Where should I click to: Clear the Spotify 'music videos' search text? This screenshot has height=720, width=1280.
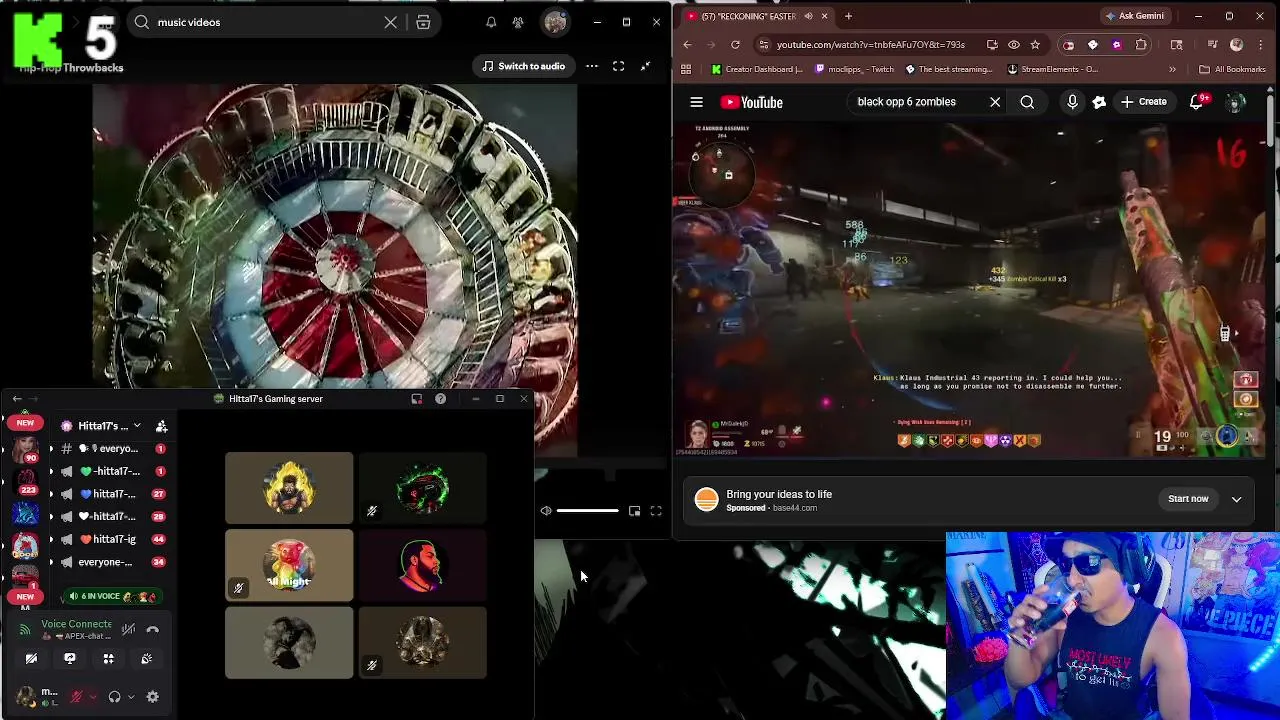(x=391, y=22)
